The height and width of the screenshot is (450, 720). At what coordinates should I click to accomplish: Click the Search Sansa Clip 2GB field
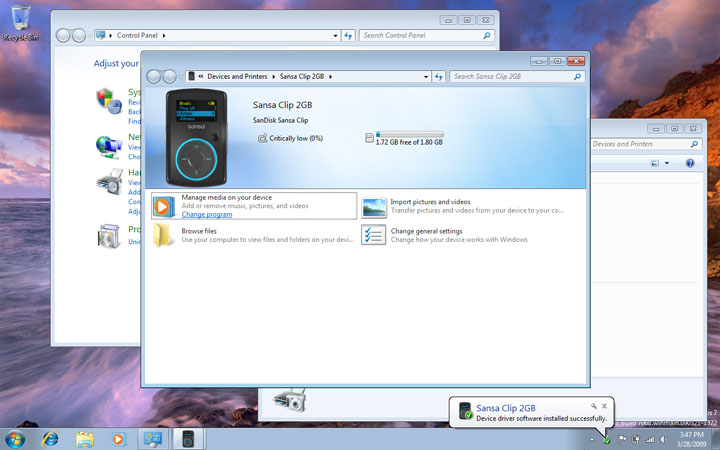pyautogui.click(x=510, y=76)
